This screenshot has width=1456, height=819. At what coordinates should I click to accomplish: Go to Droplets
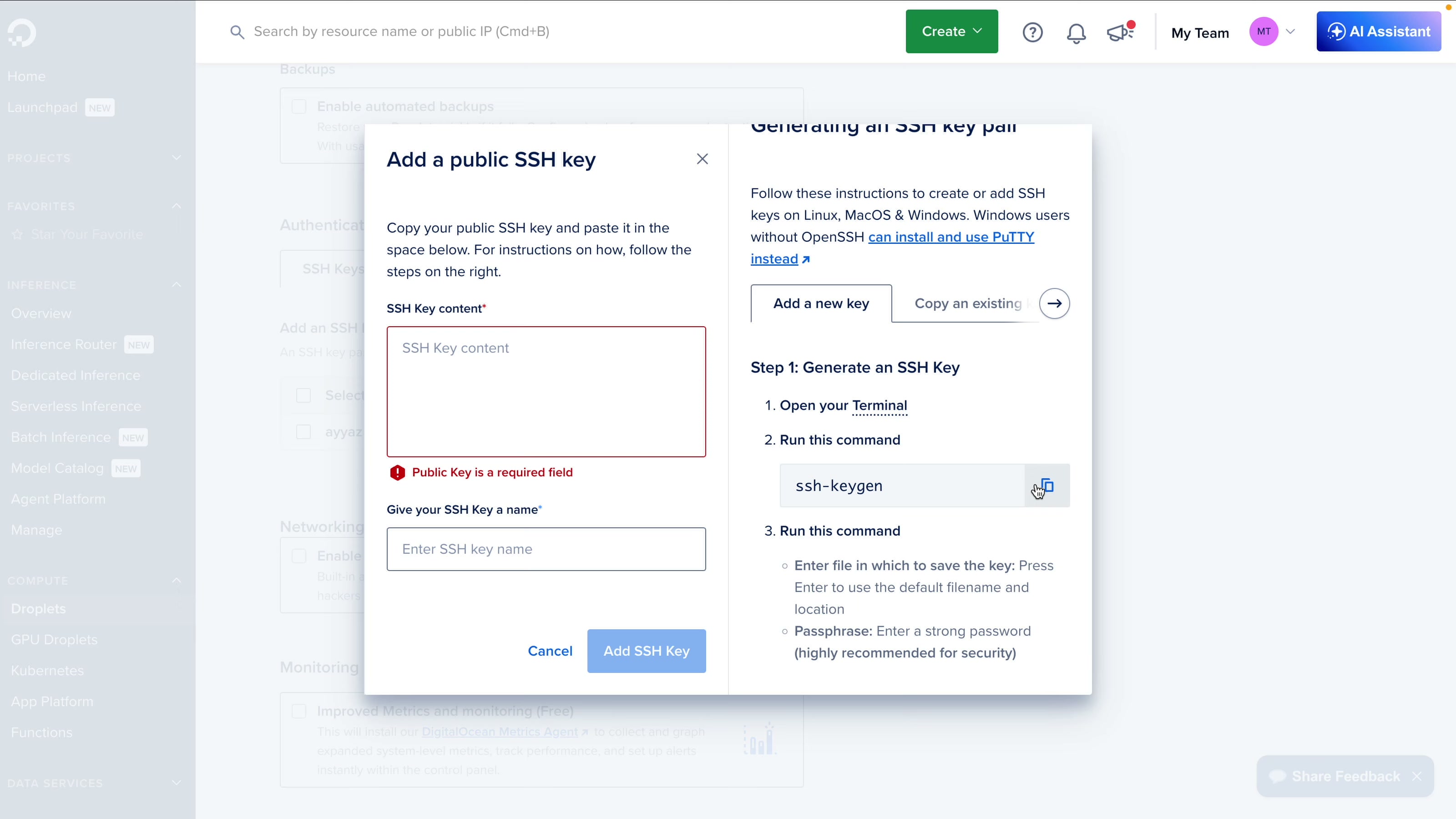coord(38,609)
